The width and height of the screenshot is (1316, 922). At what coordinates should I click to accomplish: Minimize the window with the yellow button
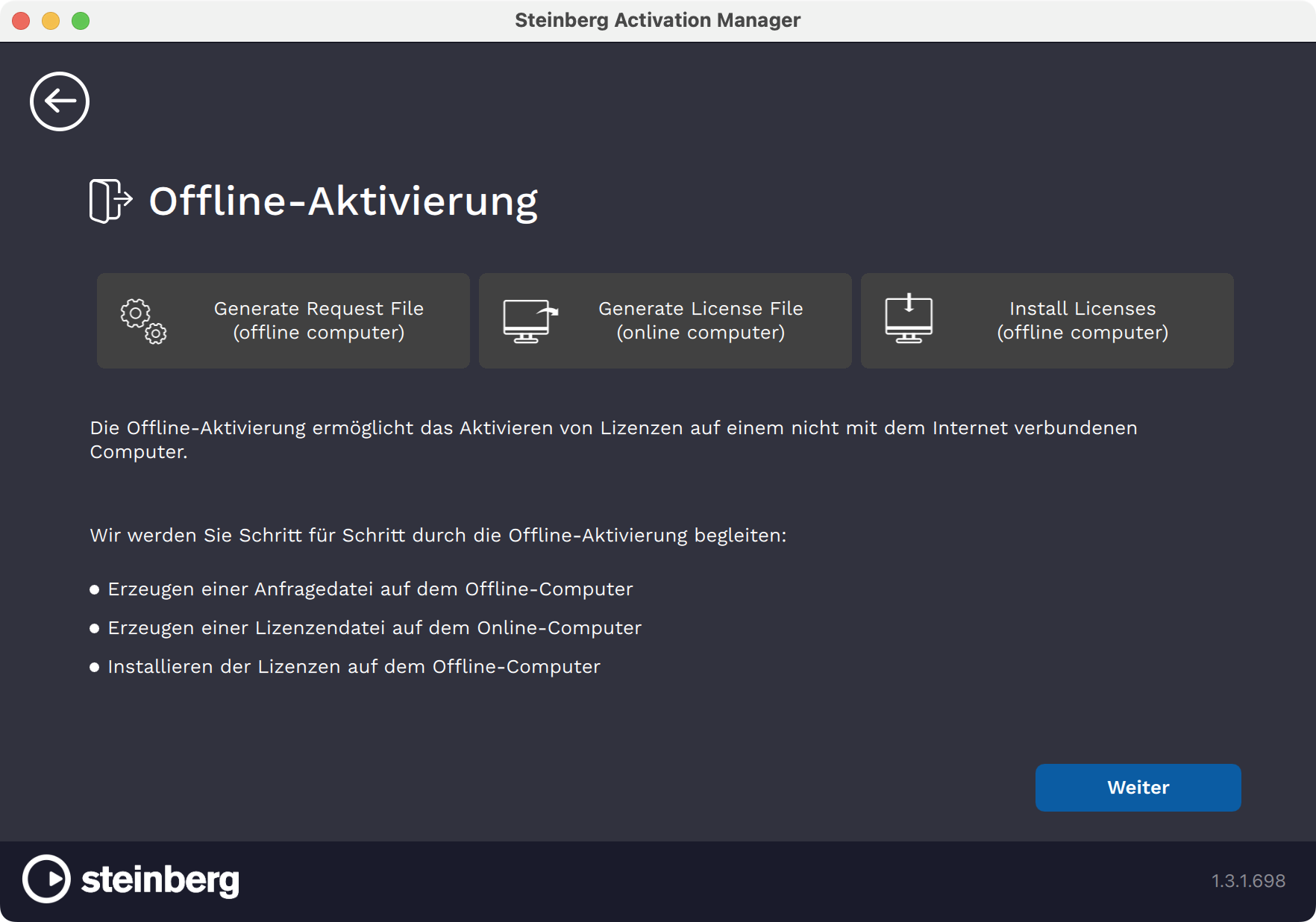tap(51, 21)
